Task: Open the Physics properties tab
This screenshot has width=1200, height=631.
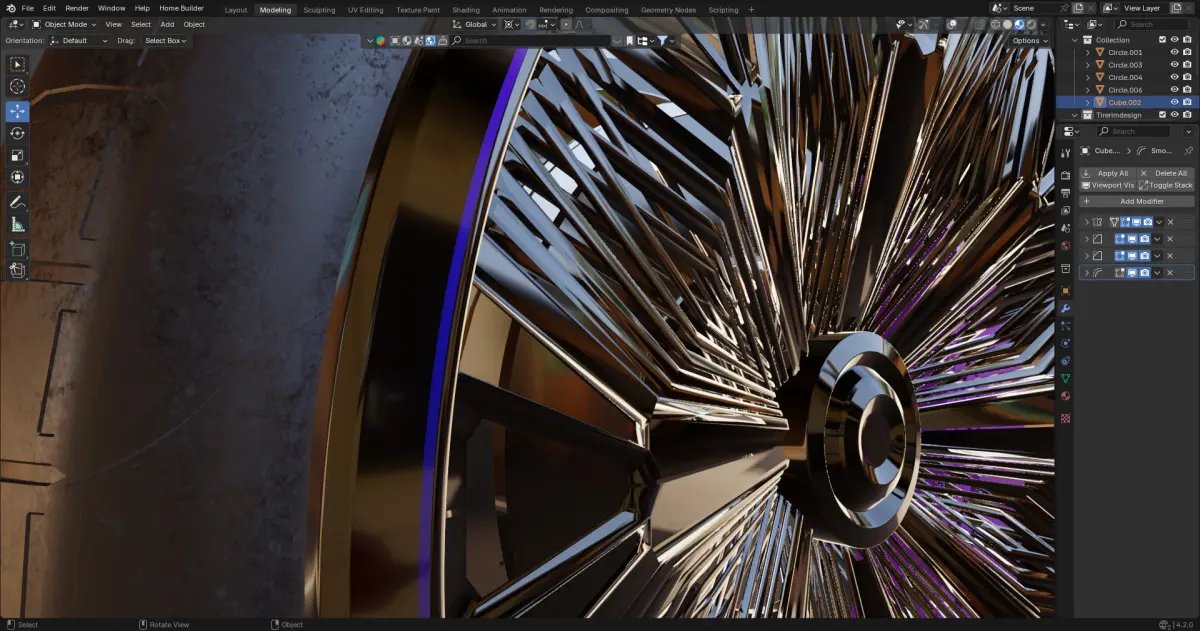Action: pyautogui.click(x=1065, y=343)
